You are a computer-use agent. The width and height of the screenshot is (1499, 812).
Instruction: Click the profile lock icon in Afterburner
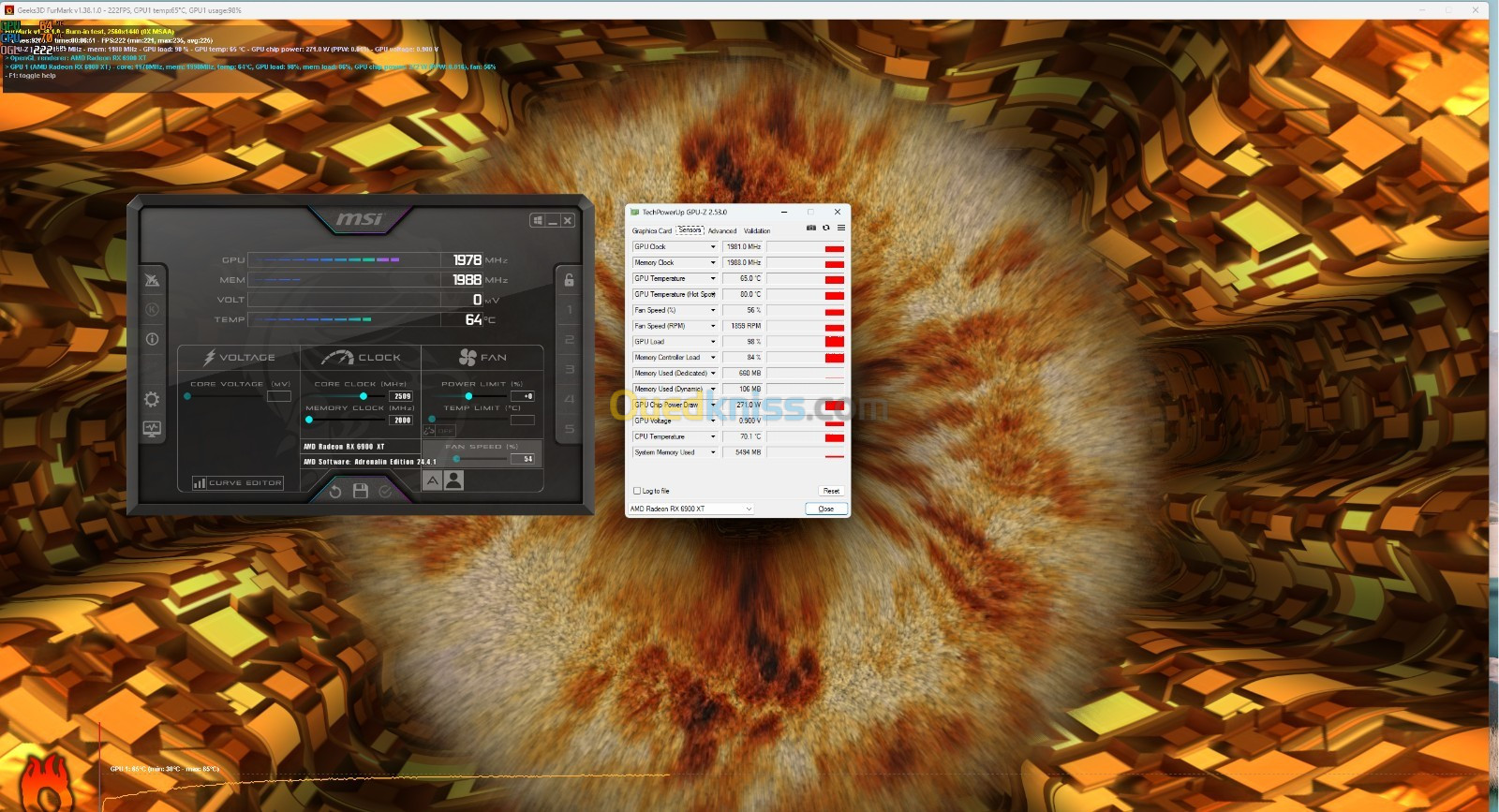pyautogui.click(x=569, y=280)
